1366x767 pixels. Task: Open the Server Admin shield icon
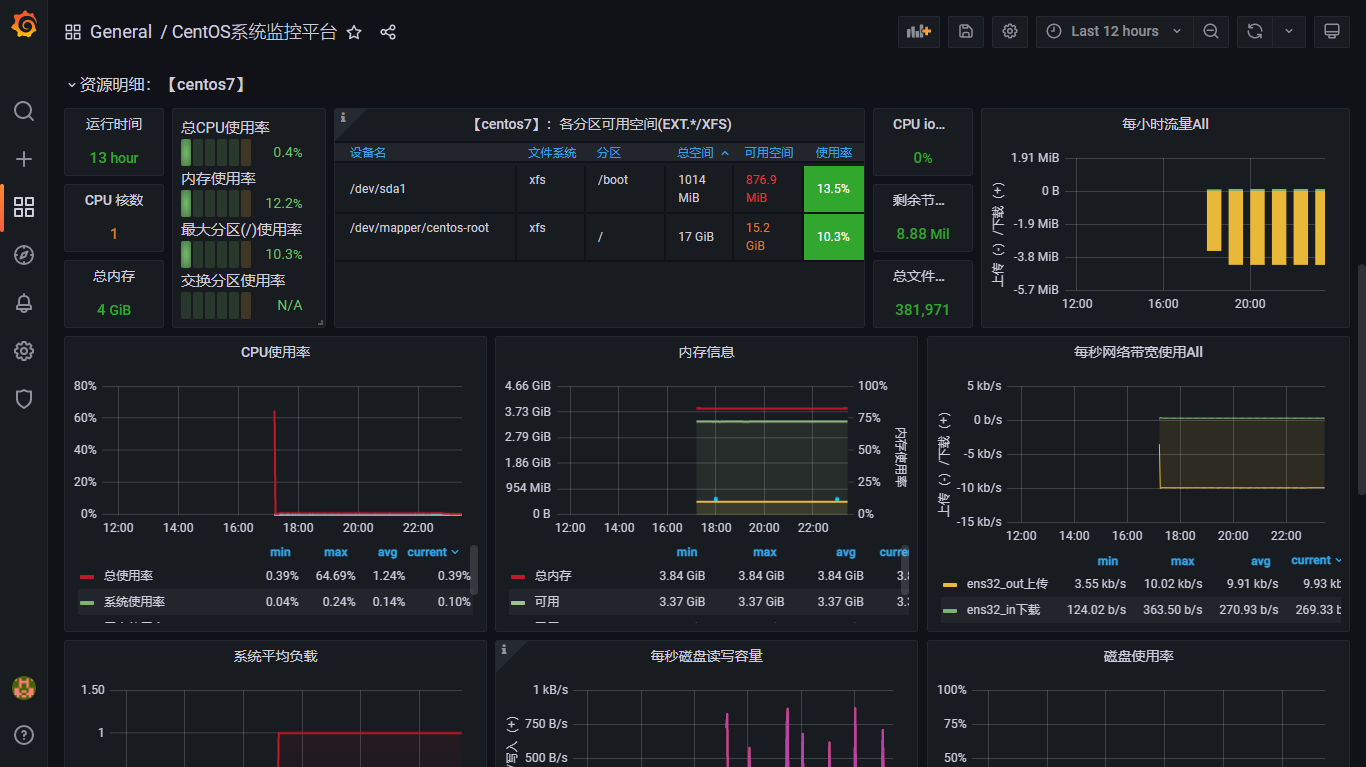[24, 399]
